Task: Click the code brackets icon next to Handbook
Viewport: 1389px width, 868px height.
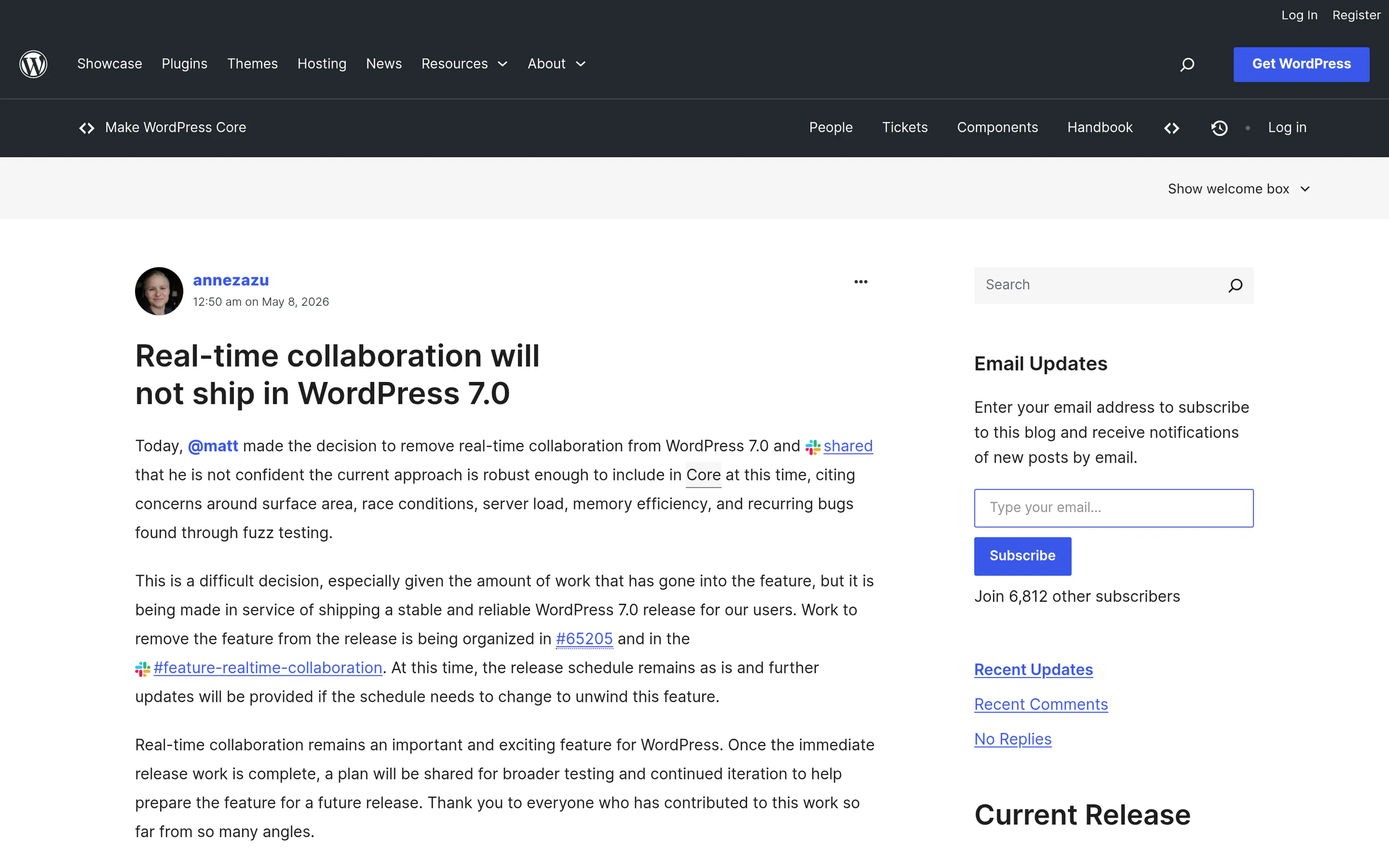Action: pyautogui.click(x=1171, y=128)
